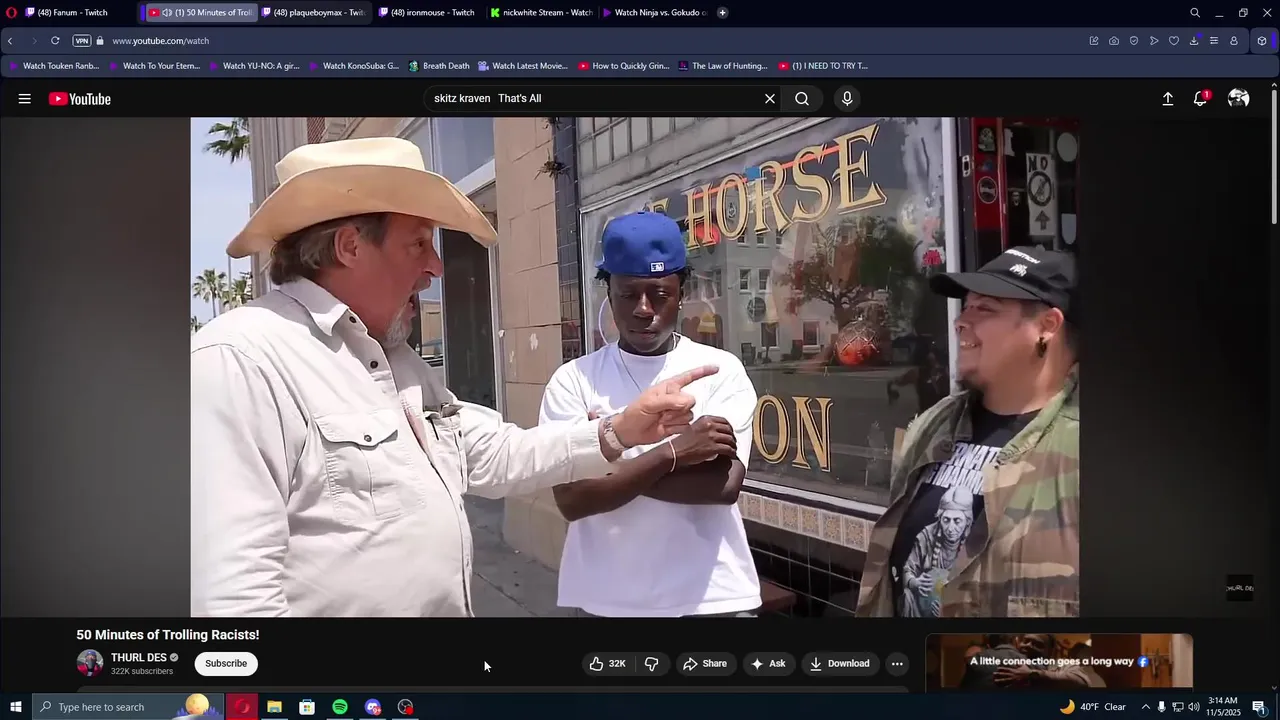Open the extensions cube icon
1280x720 pixels.
[1262, 41]
